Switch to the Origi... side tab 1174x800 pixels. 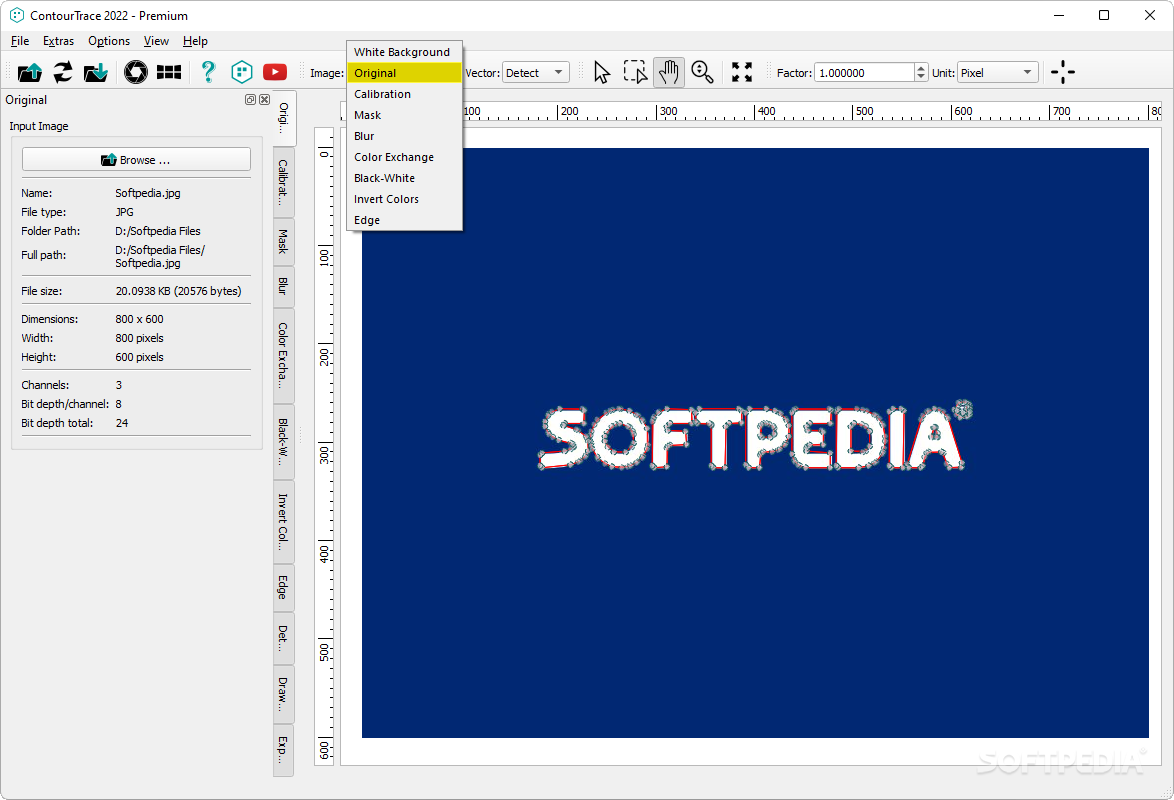click(285, 118)
